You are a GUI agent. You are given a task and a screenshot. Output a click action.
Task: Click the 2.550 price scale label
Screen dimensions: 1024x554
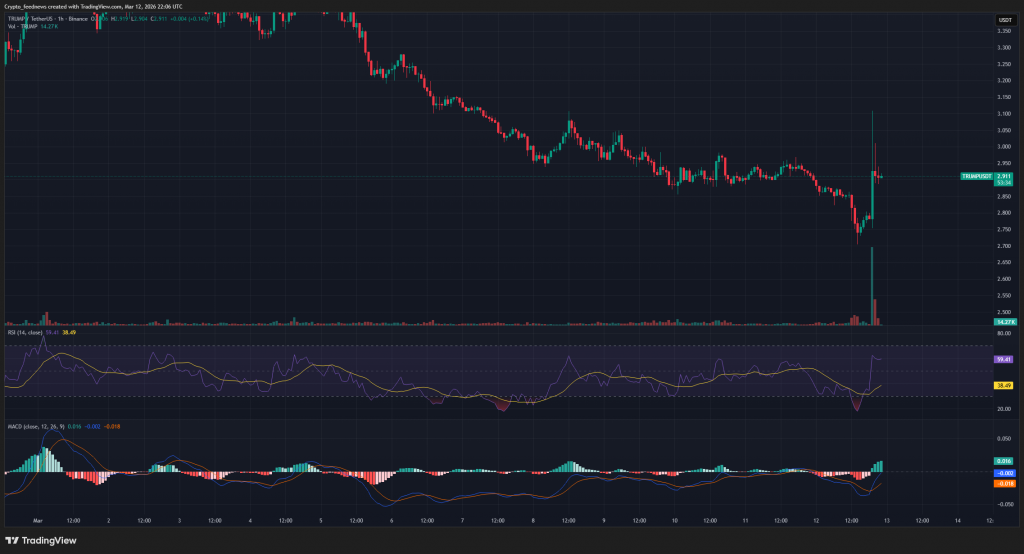click(x=1004, y=295)
